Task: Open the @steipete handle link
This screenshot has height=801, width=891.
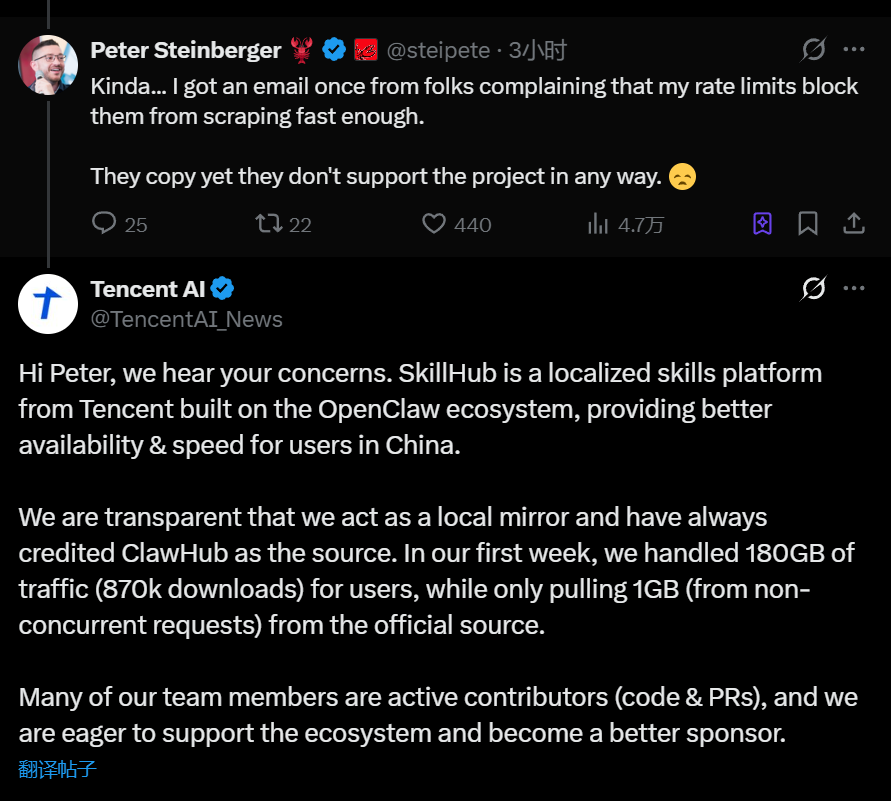Action: tap(438, 50)
